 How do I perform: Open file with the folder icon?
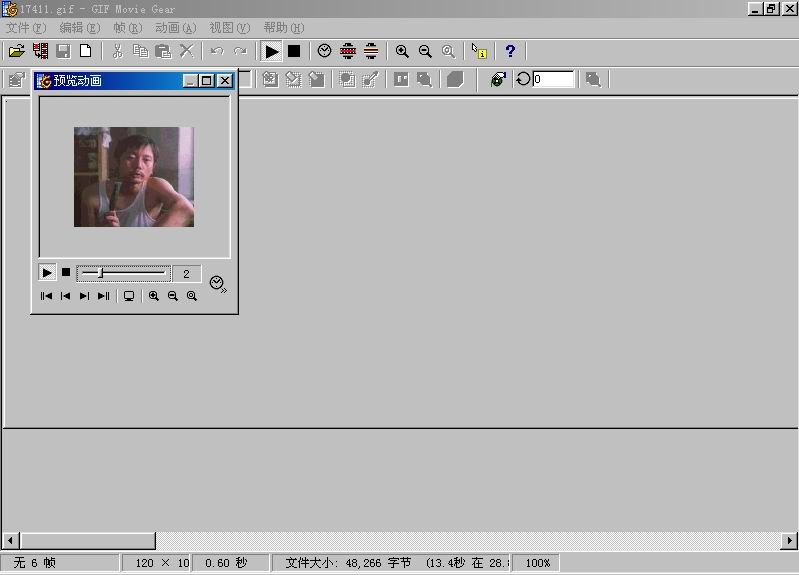[x=17, y=51]
